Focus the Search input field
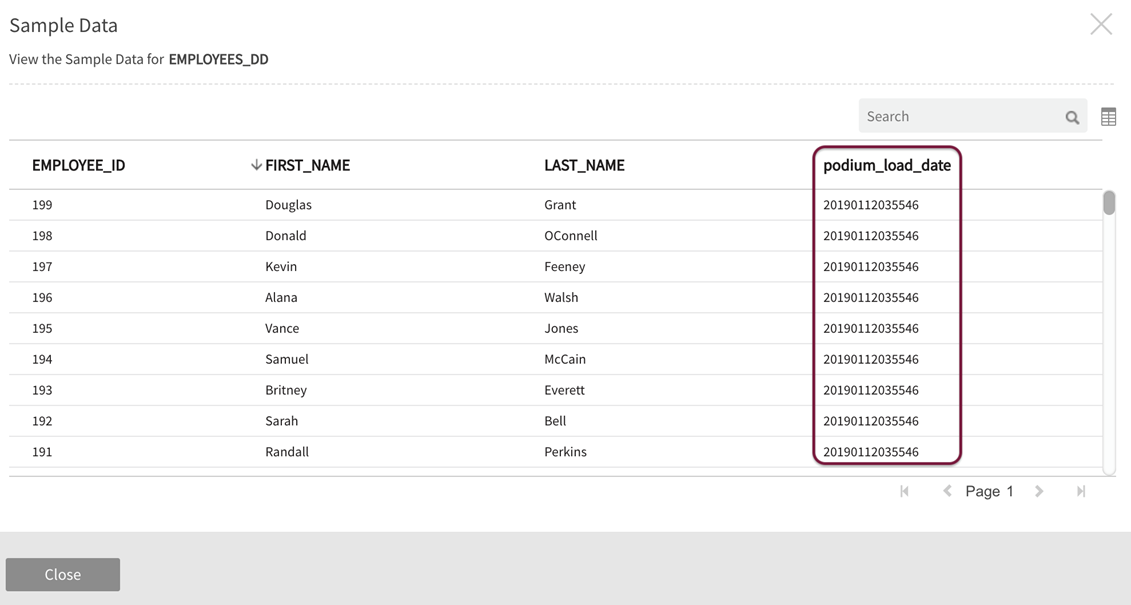 click(960, 116)
